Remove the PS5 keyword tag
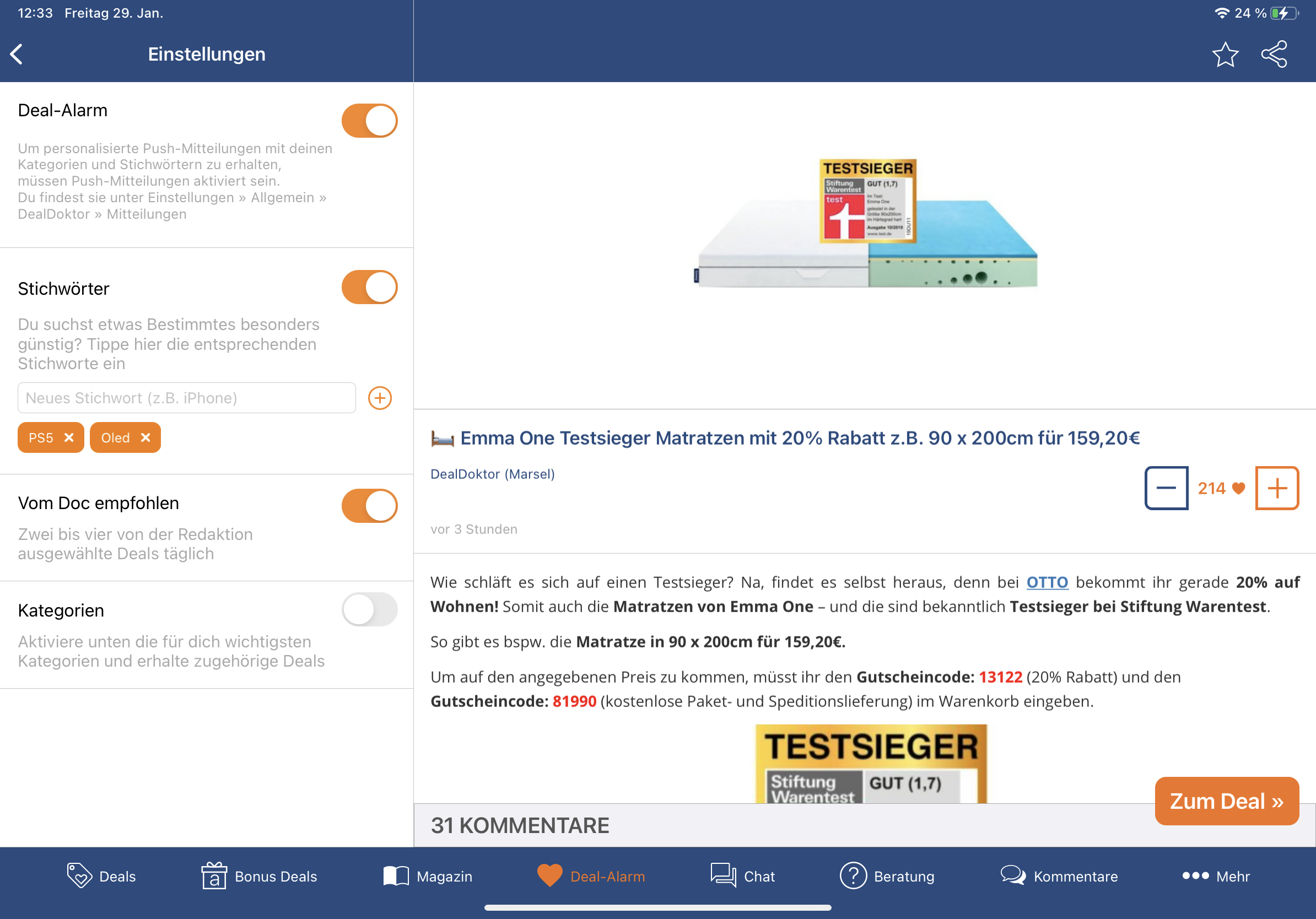This screenshot has height=919, width=1316. pos(69,437)
